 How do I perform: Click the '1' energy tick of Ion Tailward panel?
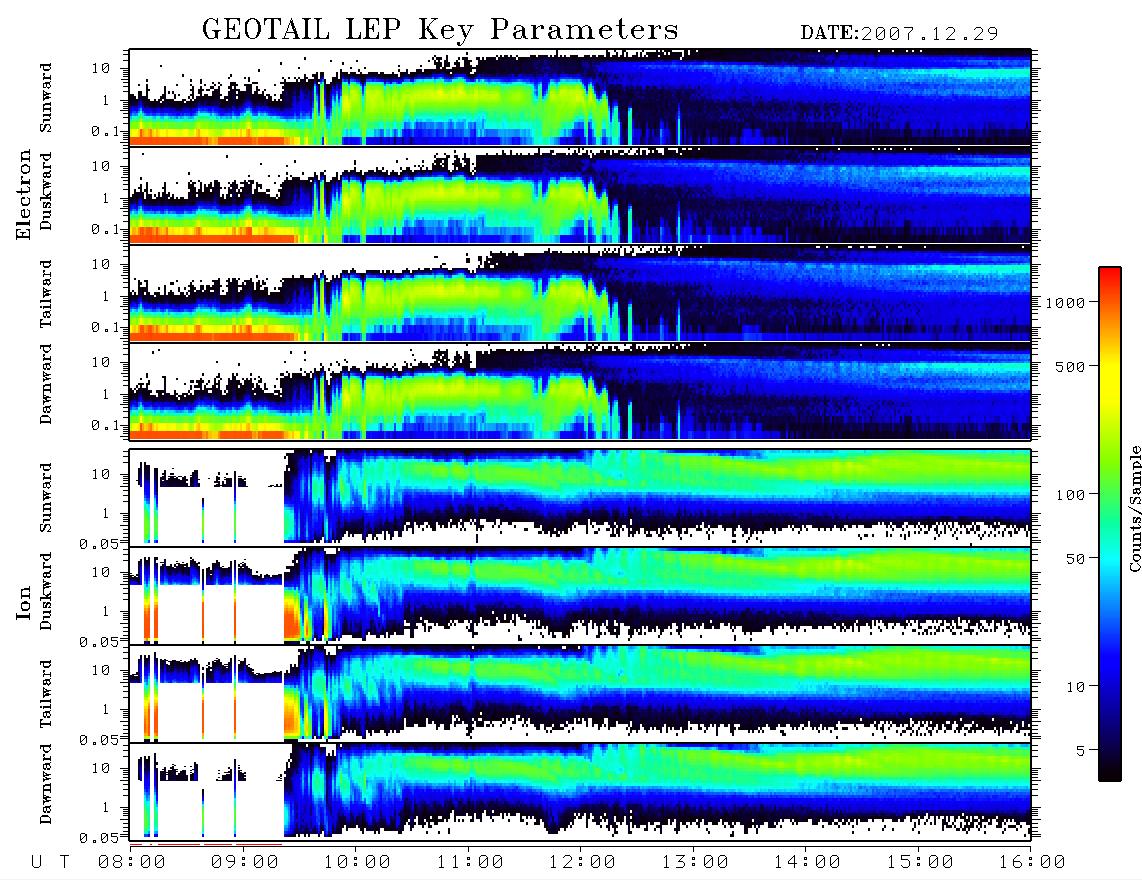coord(106,709)
